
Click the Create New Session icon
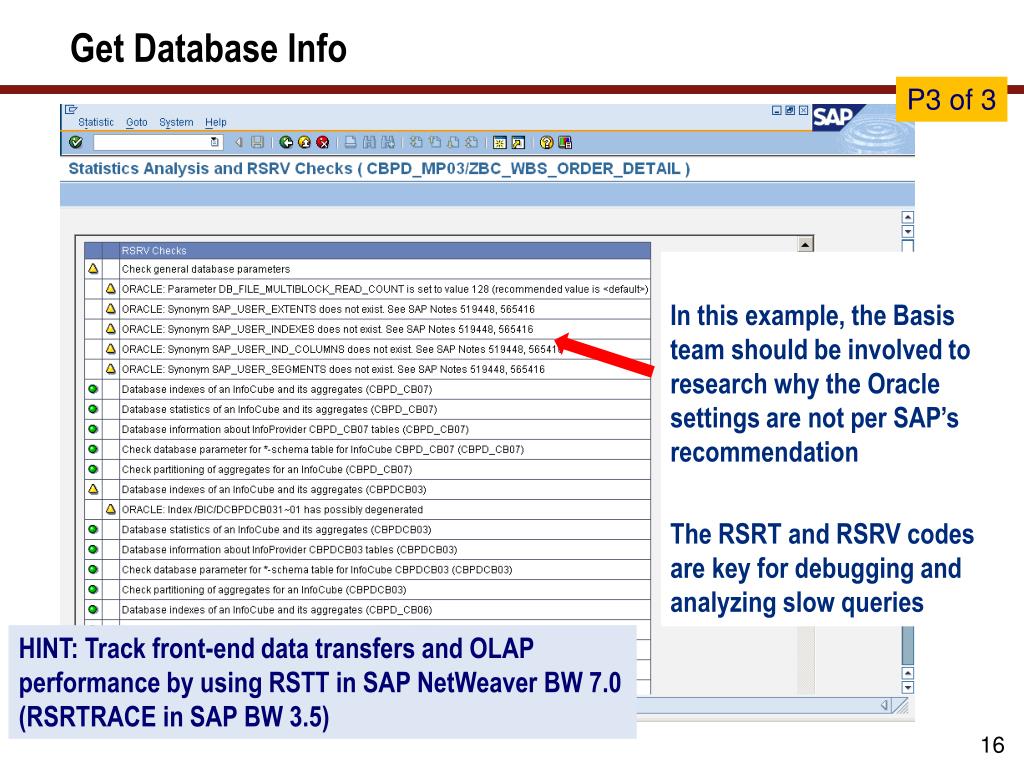500,142
